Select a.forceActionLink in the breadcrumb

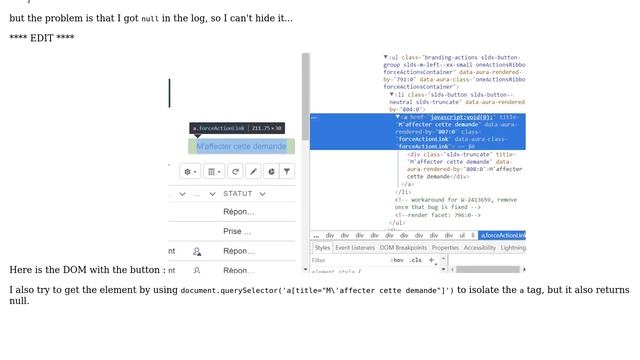tap(502, 236)
